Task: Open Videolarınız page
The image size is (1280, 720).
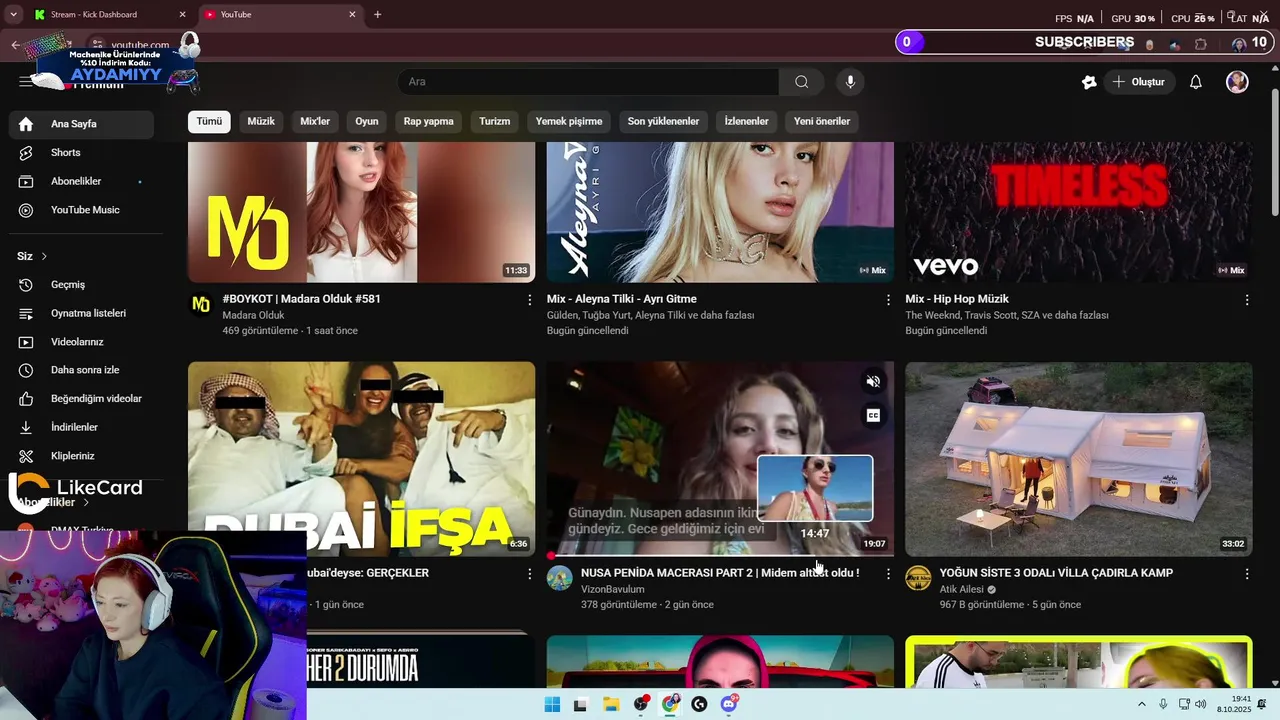Action: pyautogui.click(x=81, y=342)
